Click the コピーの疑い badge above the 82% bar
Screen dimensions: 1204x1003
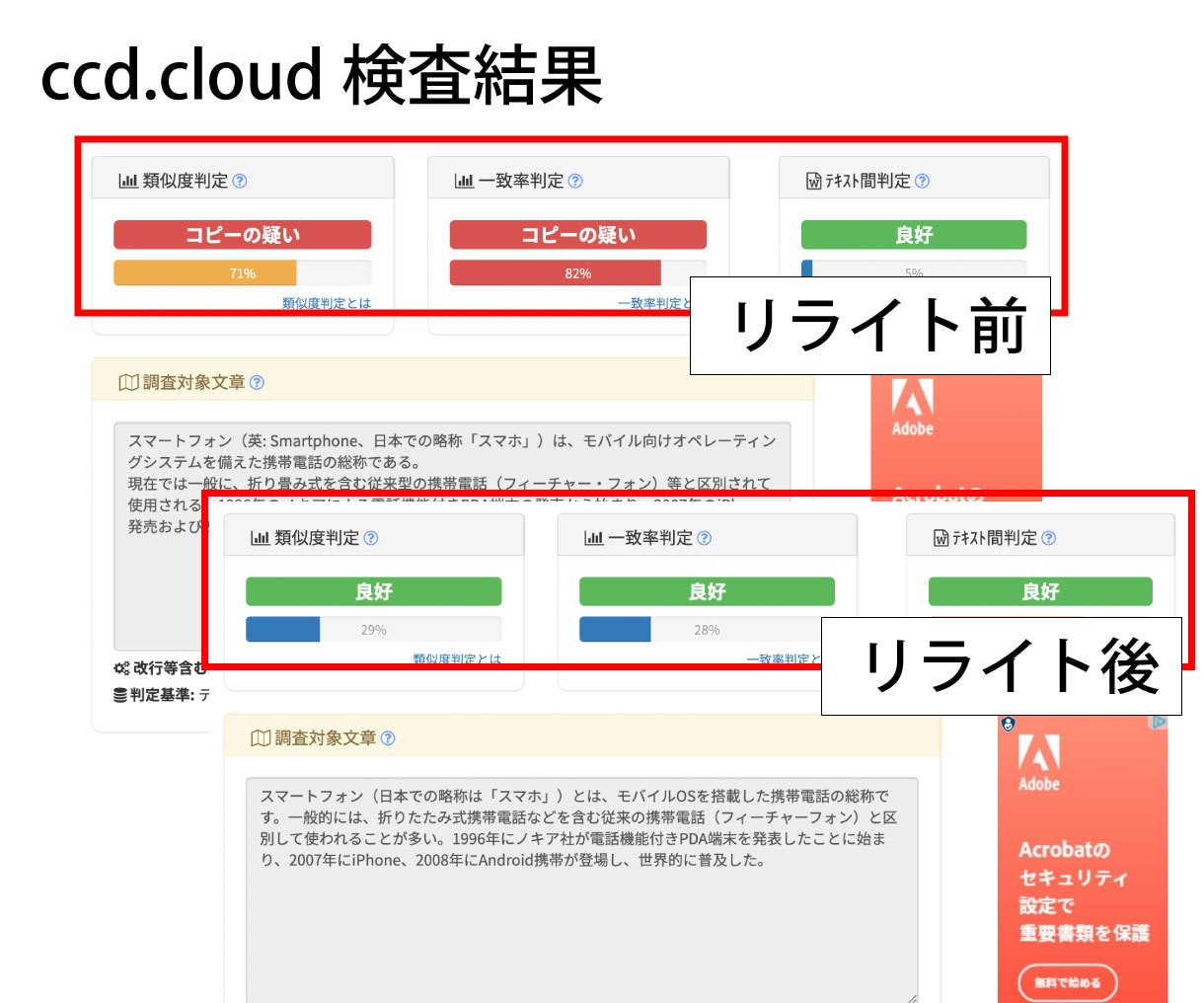tap(578, 235)
